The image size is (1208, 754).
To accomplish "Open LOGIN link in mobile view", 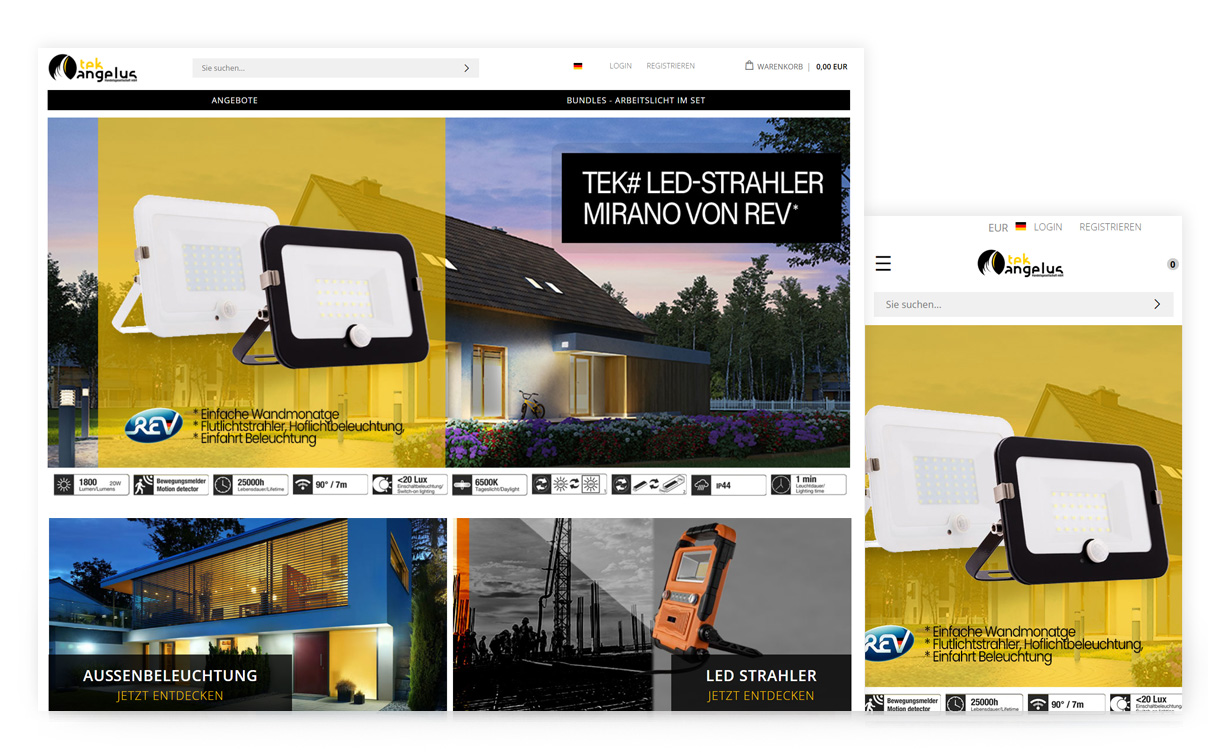I will pos(1048,227).
